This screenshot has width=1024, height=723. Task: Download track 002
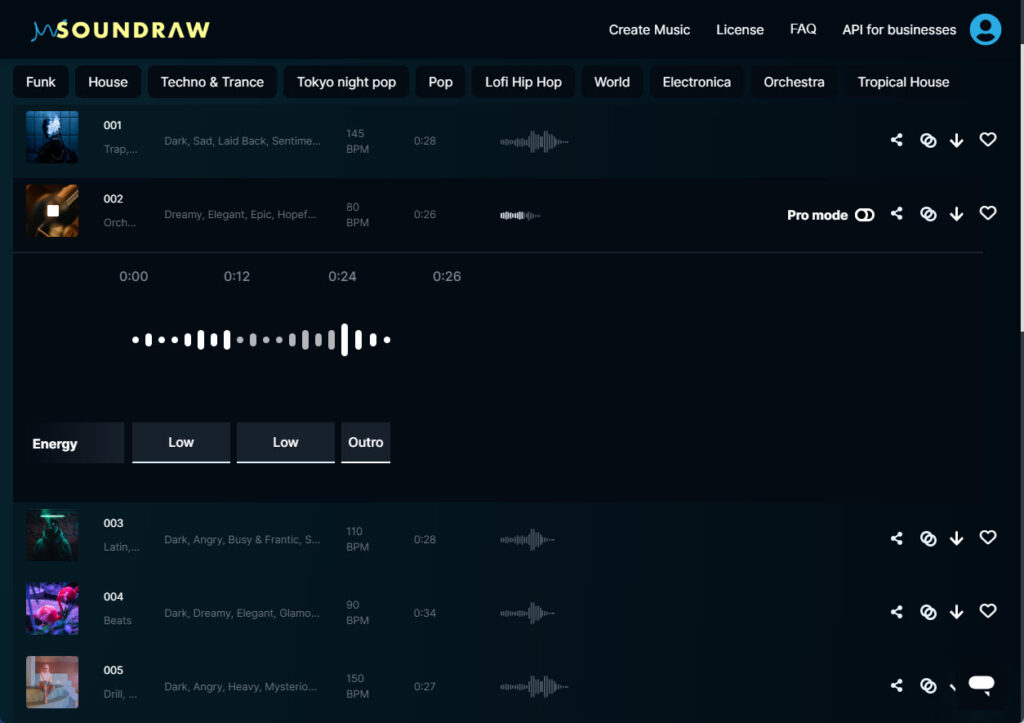957,214
